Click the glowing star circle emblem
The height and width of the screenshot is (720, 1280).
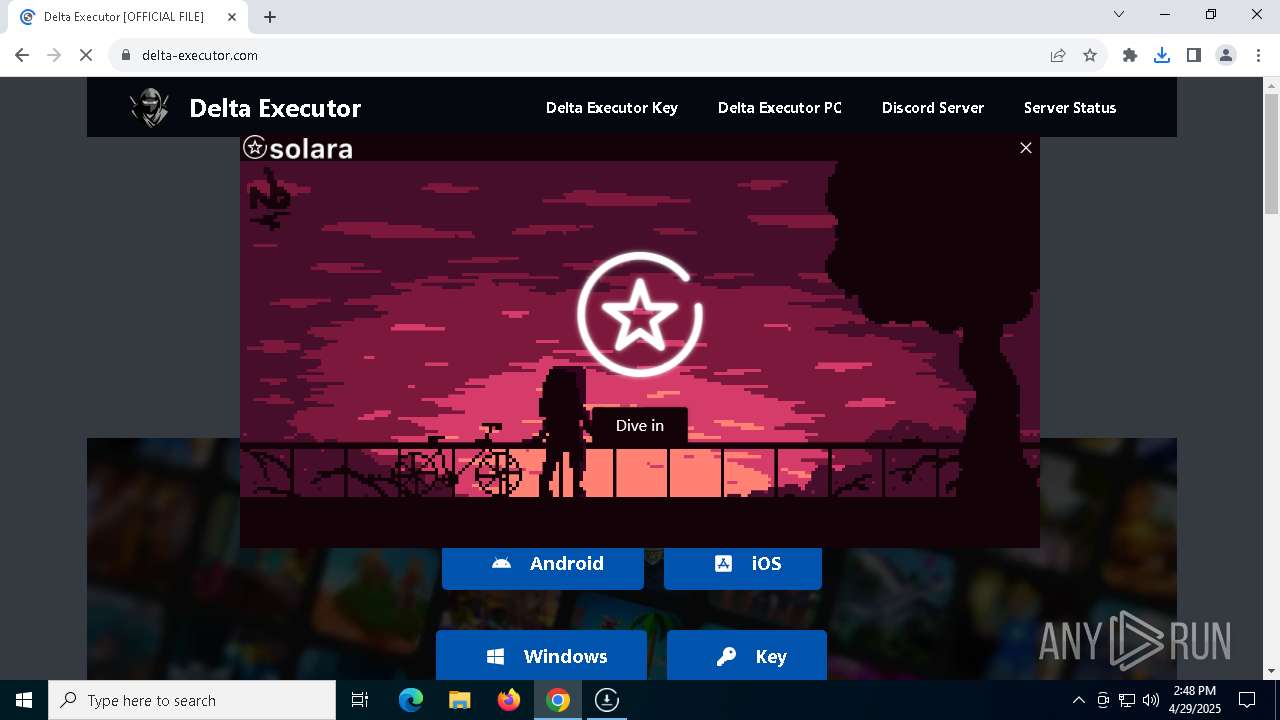pos(640,314)
